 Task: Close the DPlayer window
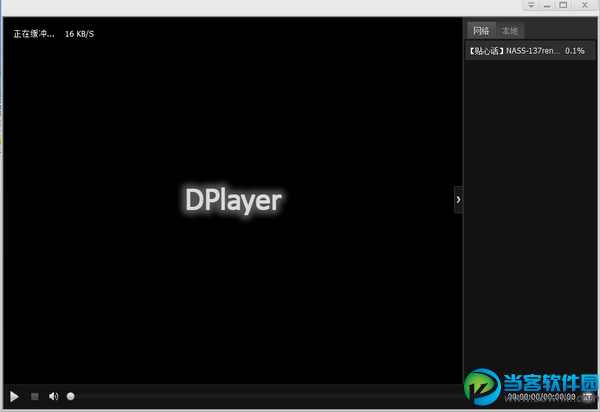[x=585, y=5]
